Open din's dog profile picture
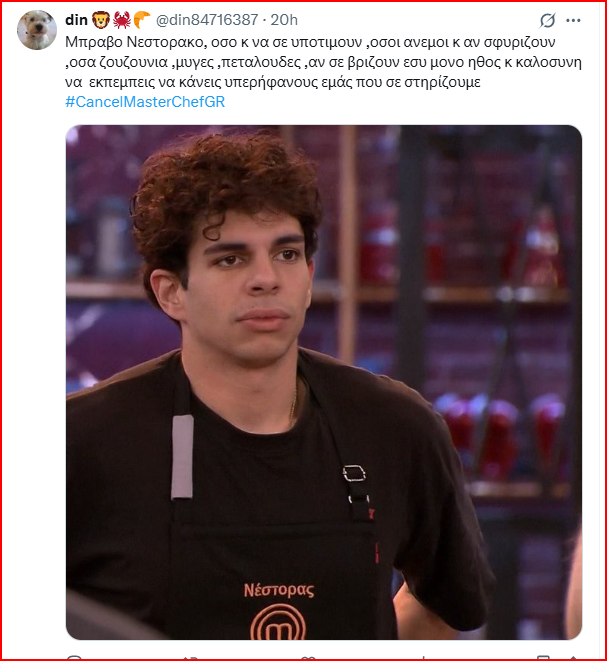Image resolution: width=607 pixels, height=661 pixels. coord(37,30)
